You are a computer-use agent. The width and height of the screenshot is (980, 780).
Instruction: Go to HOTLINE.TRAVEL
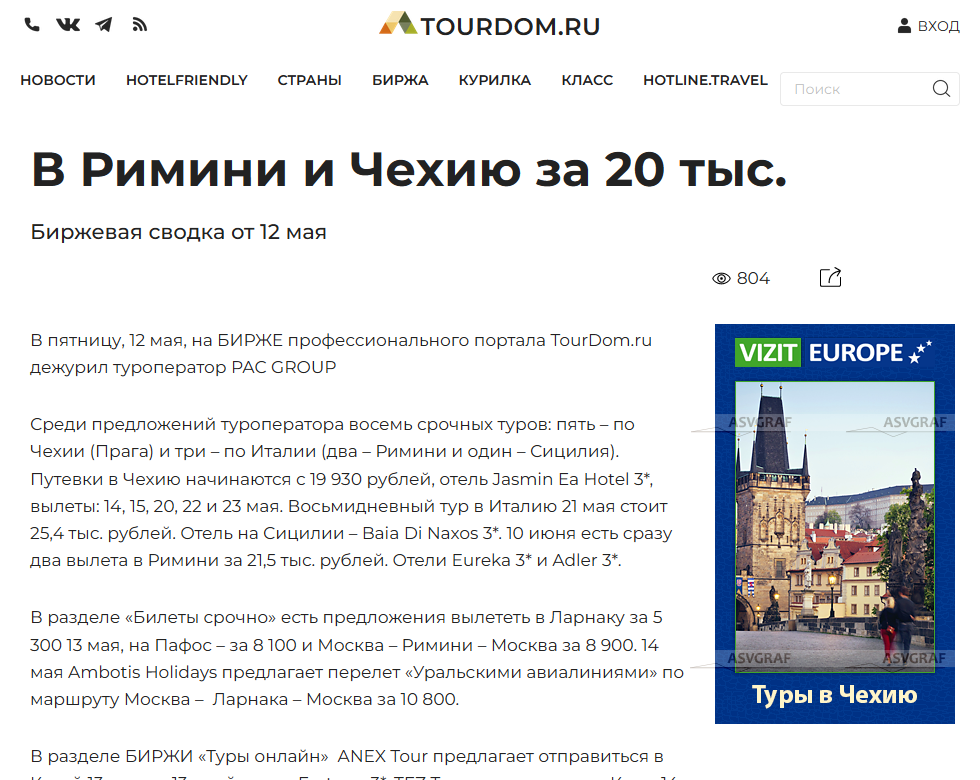pyautogui.click(x=705, y=81)
